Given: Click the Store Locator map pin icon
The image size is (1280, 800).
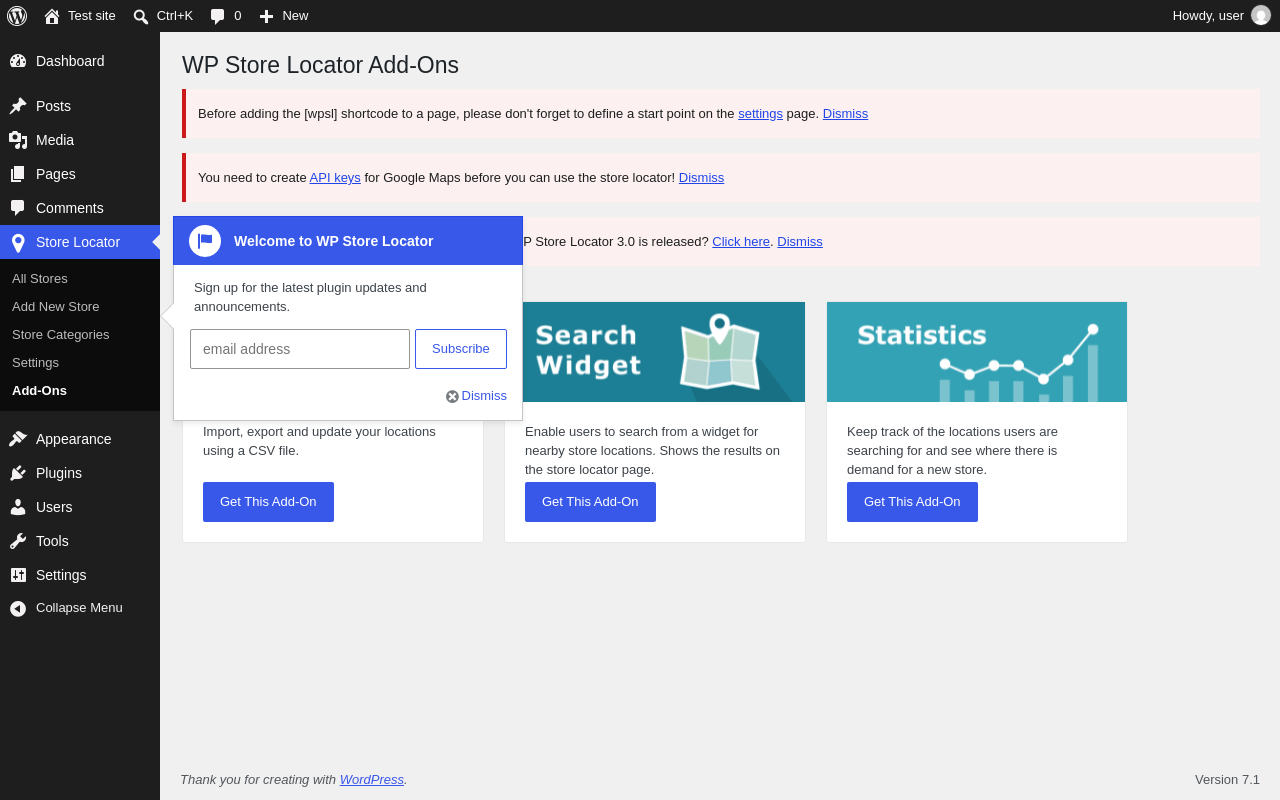Looking at the screenshot, I should coord(18,242).
